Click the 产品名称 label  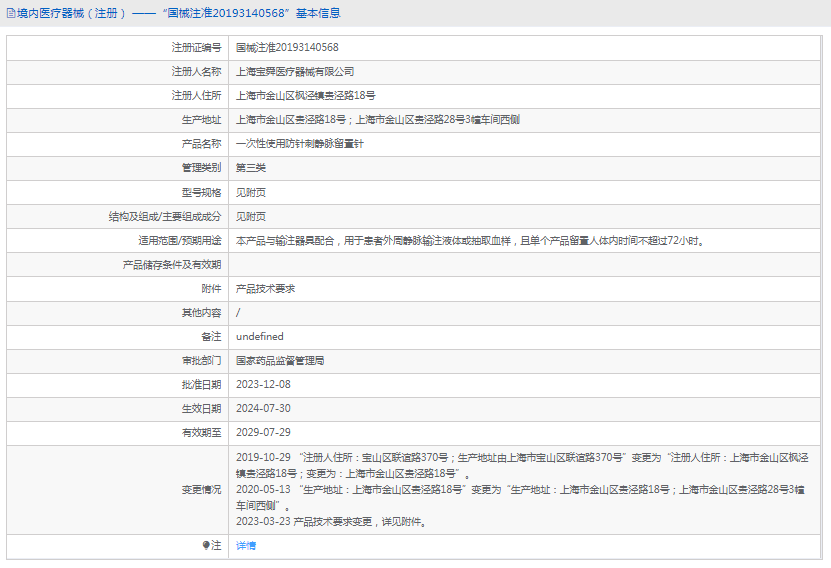[x=201, y=144]
